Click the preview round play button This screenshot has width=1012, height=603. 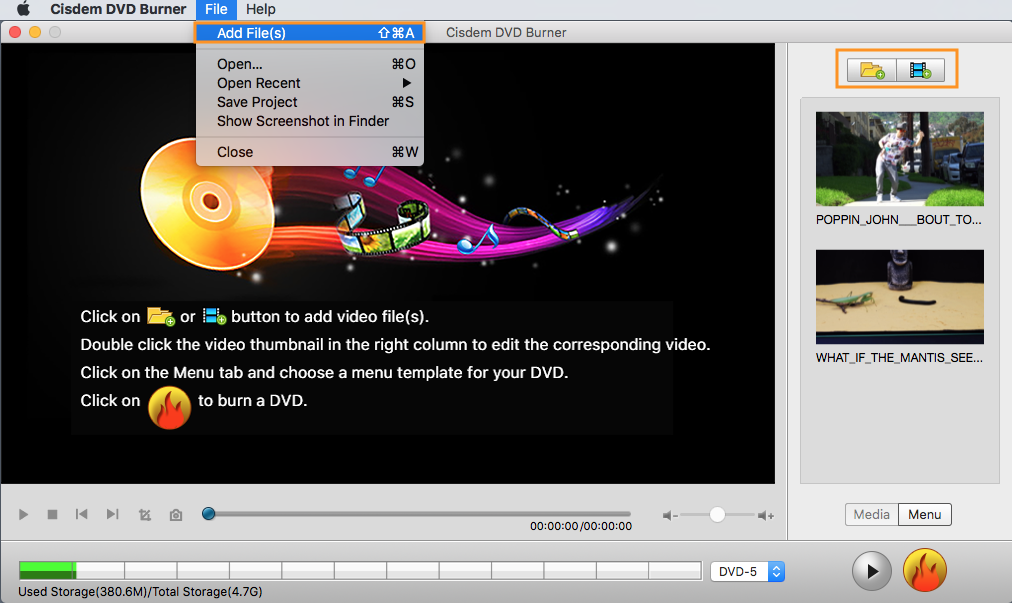click(x=871, y=571)
